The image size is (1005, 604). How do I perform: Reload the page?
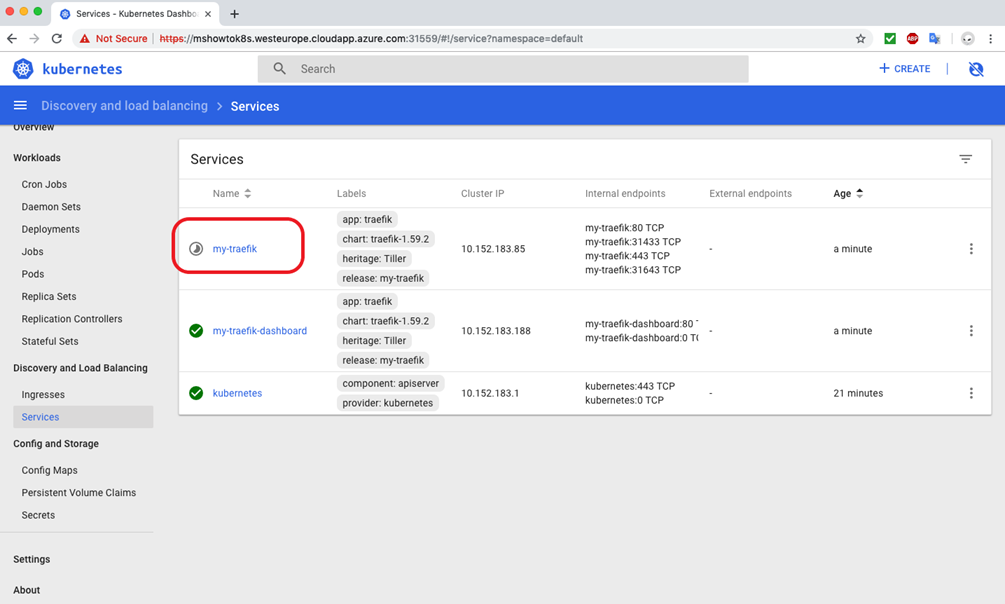pos(56,38)
